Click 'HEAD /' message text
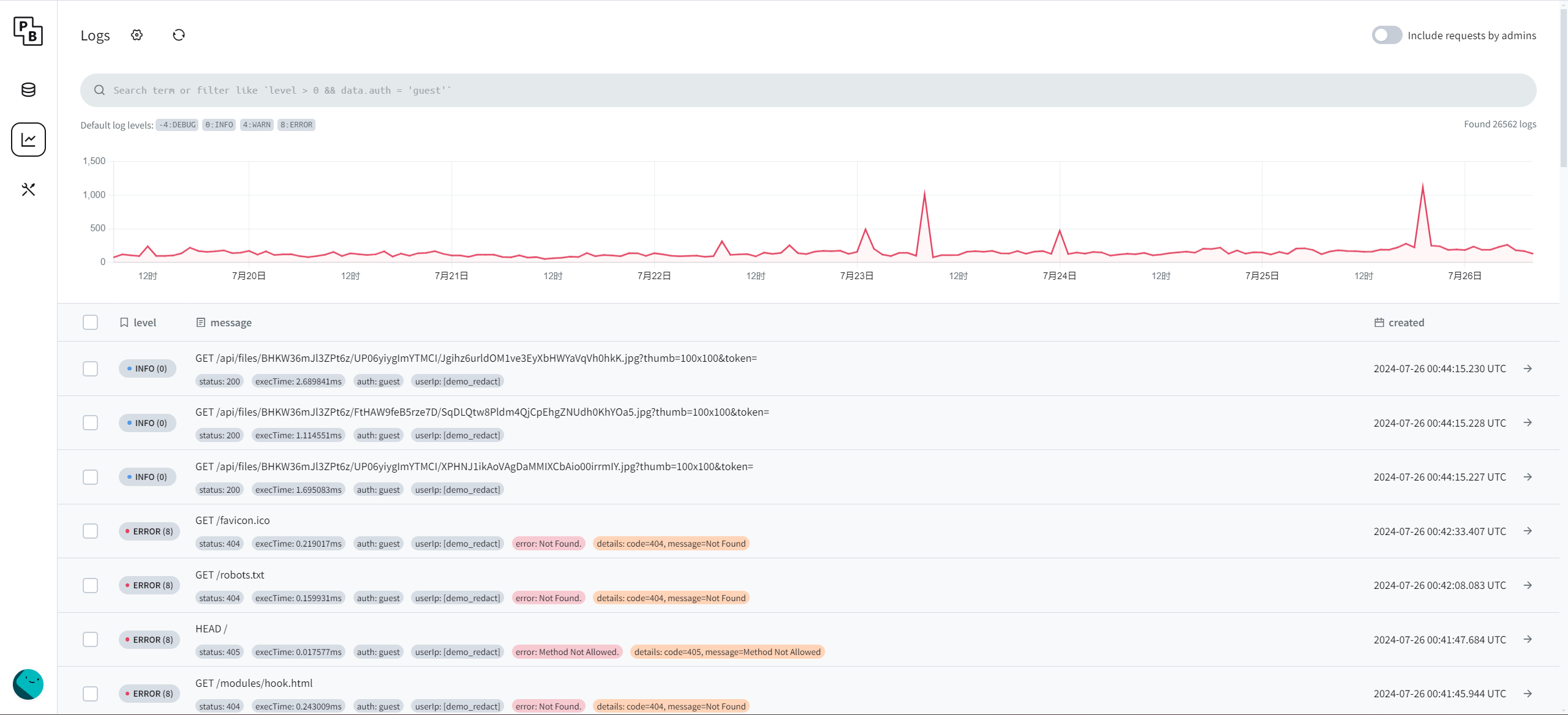Image resolution: width=1568 pixels, height=715 pixels. (211, 629)
